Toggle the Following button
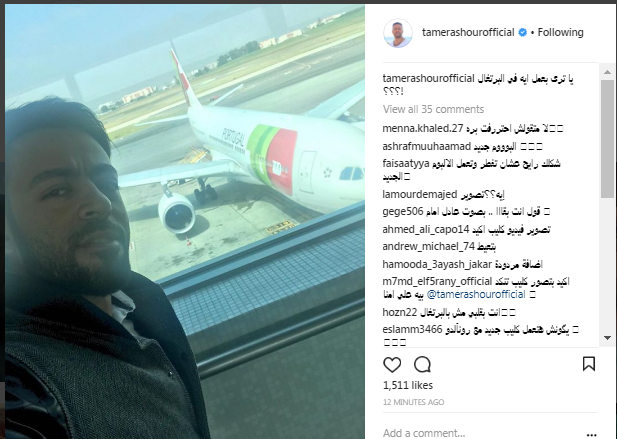 pos(560,32)
